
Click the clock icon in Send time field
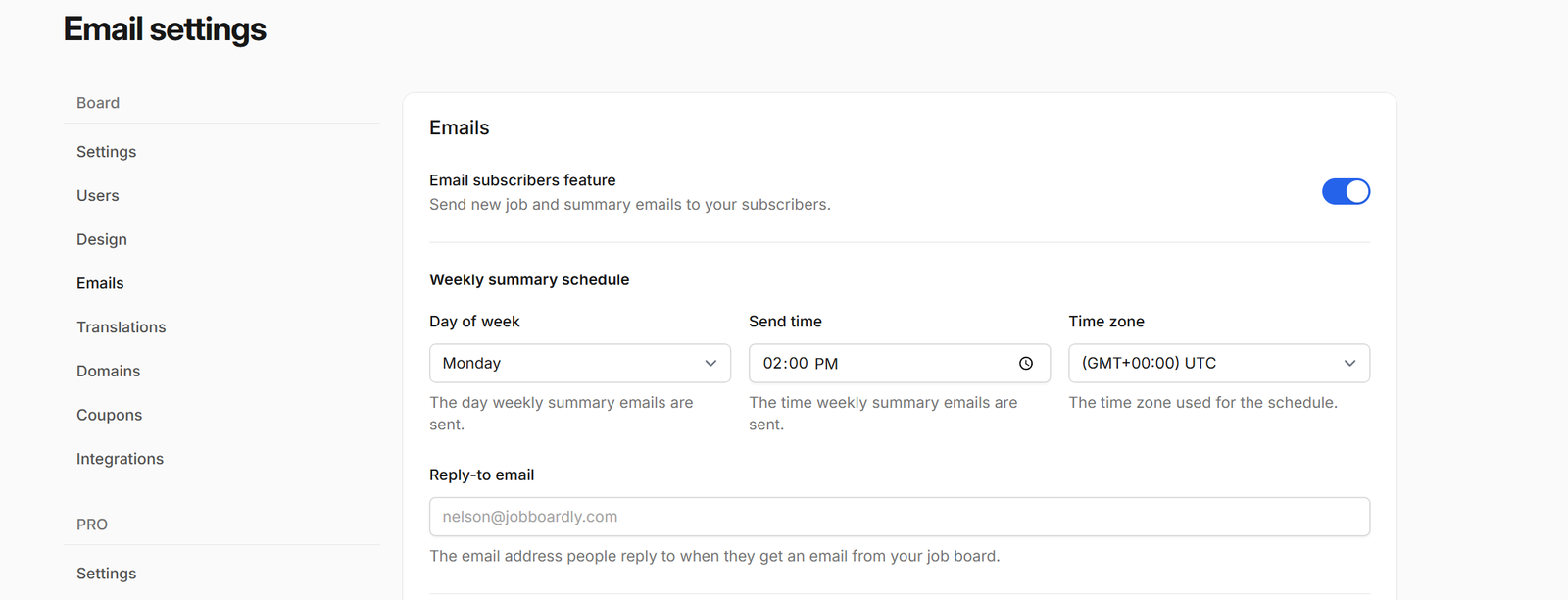tap(1025, 363)
